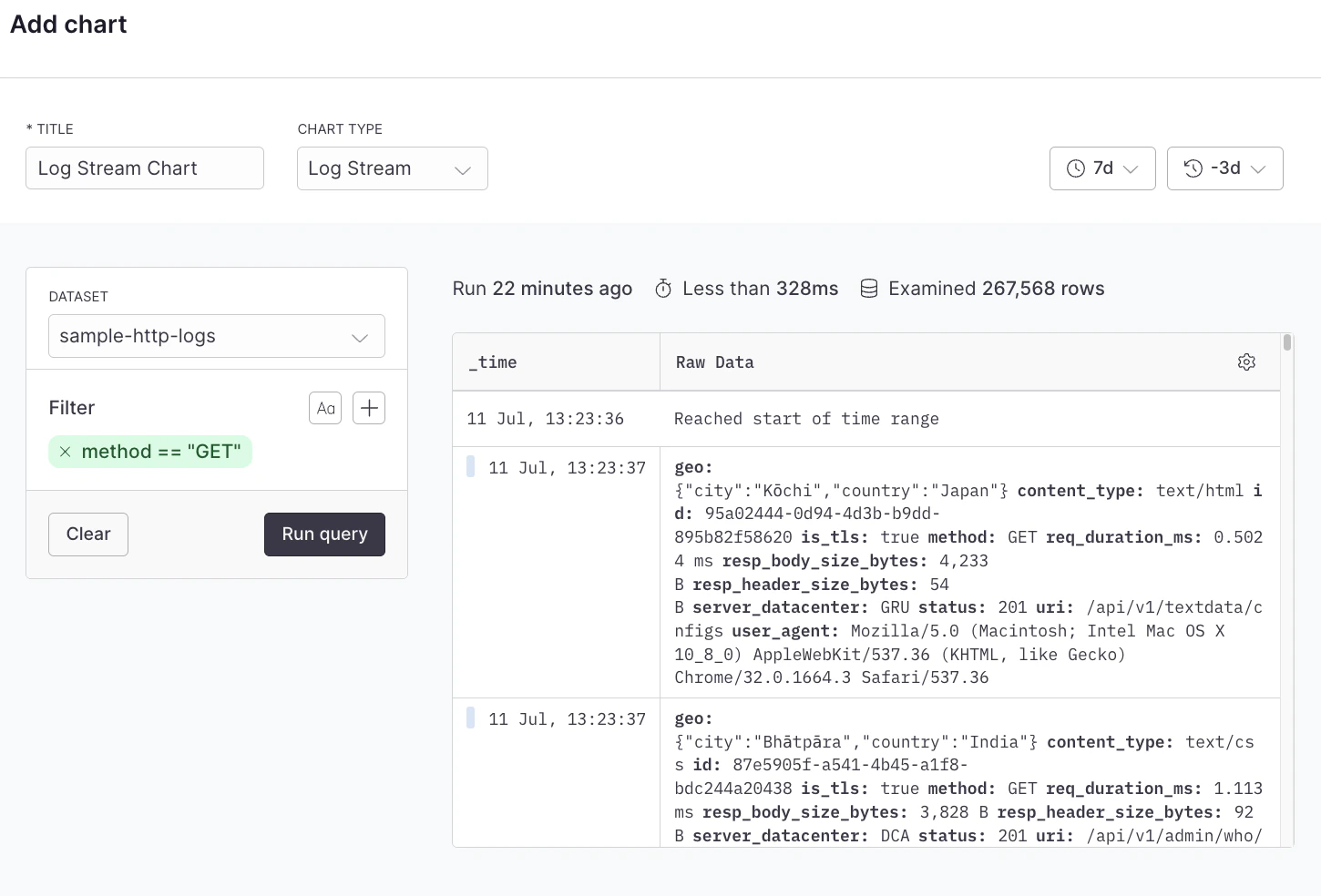
Task: Expand the first 13:23:37 log entry marker
Action: (470, 464)
